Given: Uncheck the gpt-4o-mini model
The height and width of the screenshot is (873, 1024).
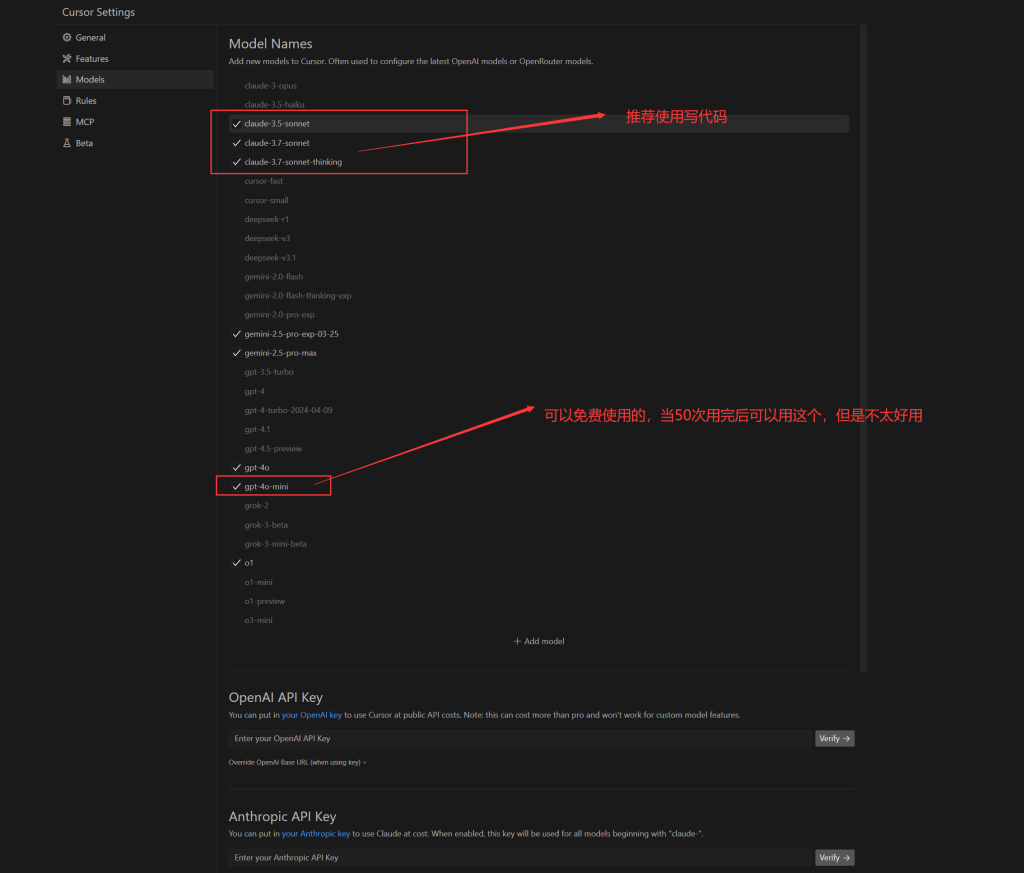Looking at the screenshot, I should (x=236, y=486).
